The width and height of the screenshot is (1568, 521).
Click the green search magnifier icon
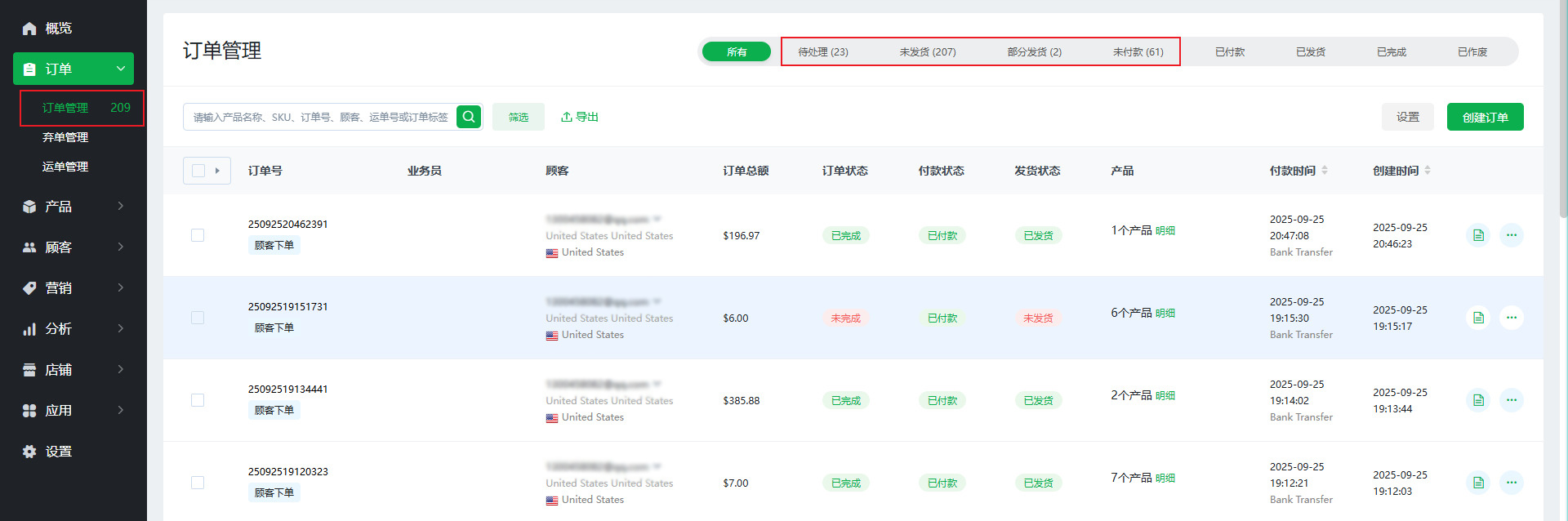(x=469, y=117)
